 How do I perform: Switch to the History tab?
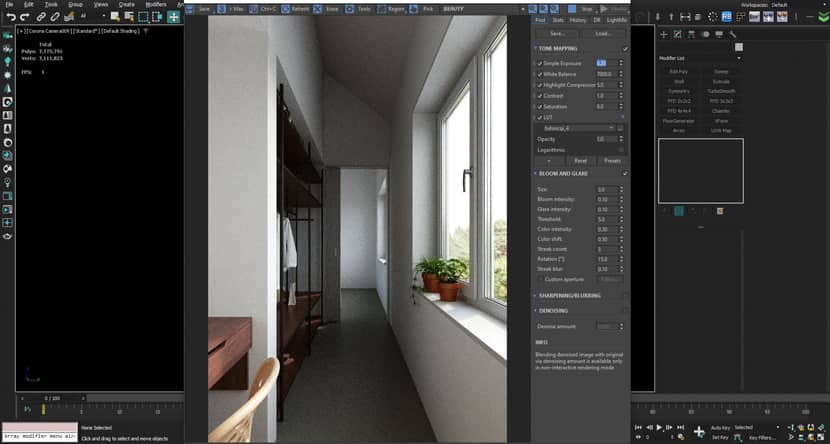pyautogui.click(x=578, y=20)
